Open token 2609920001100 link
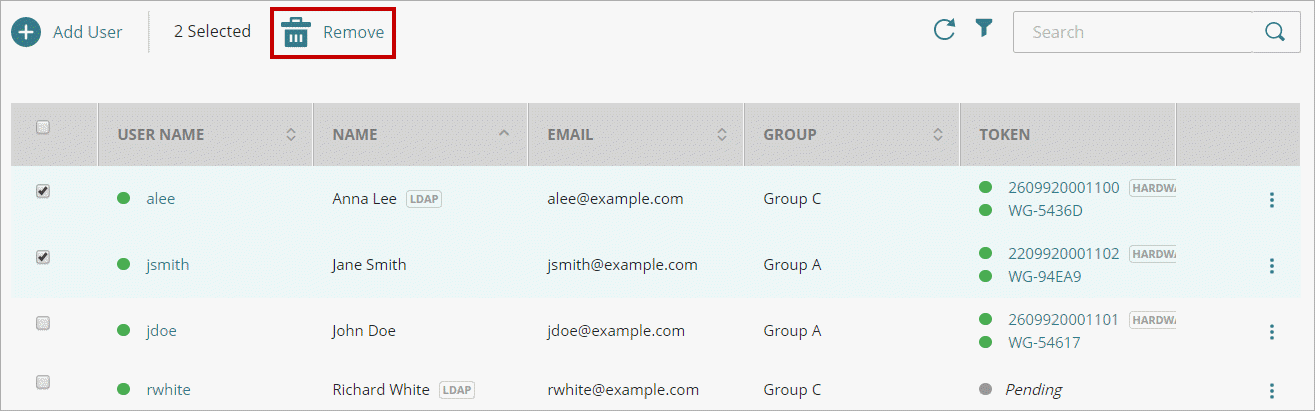The width and height of the screenshot is (1315, 411). click(1064, 187)
